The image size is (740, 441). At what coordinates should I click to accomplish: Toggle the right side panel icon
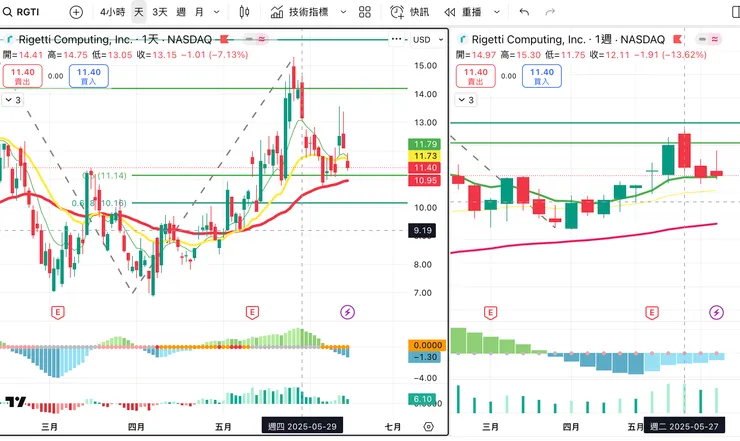(x=735, y=12)
